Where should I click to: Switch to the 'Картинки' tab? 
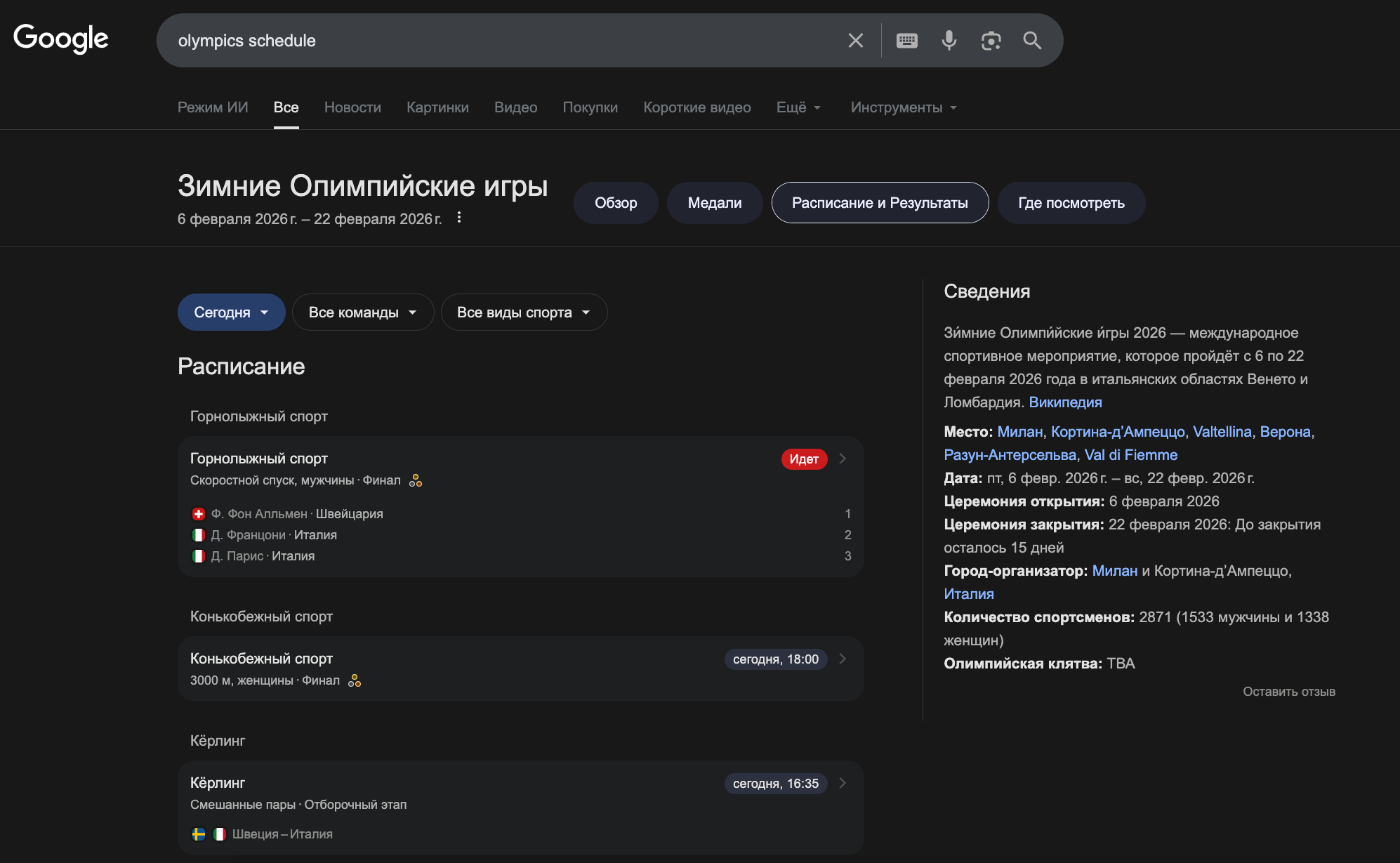tap(437, 107)
